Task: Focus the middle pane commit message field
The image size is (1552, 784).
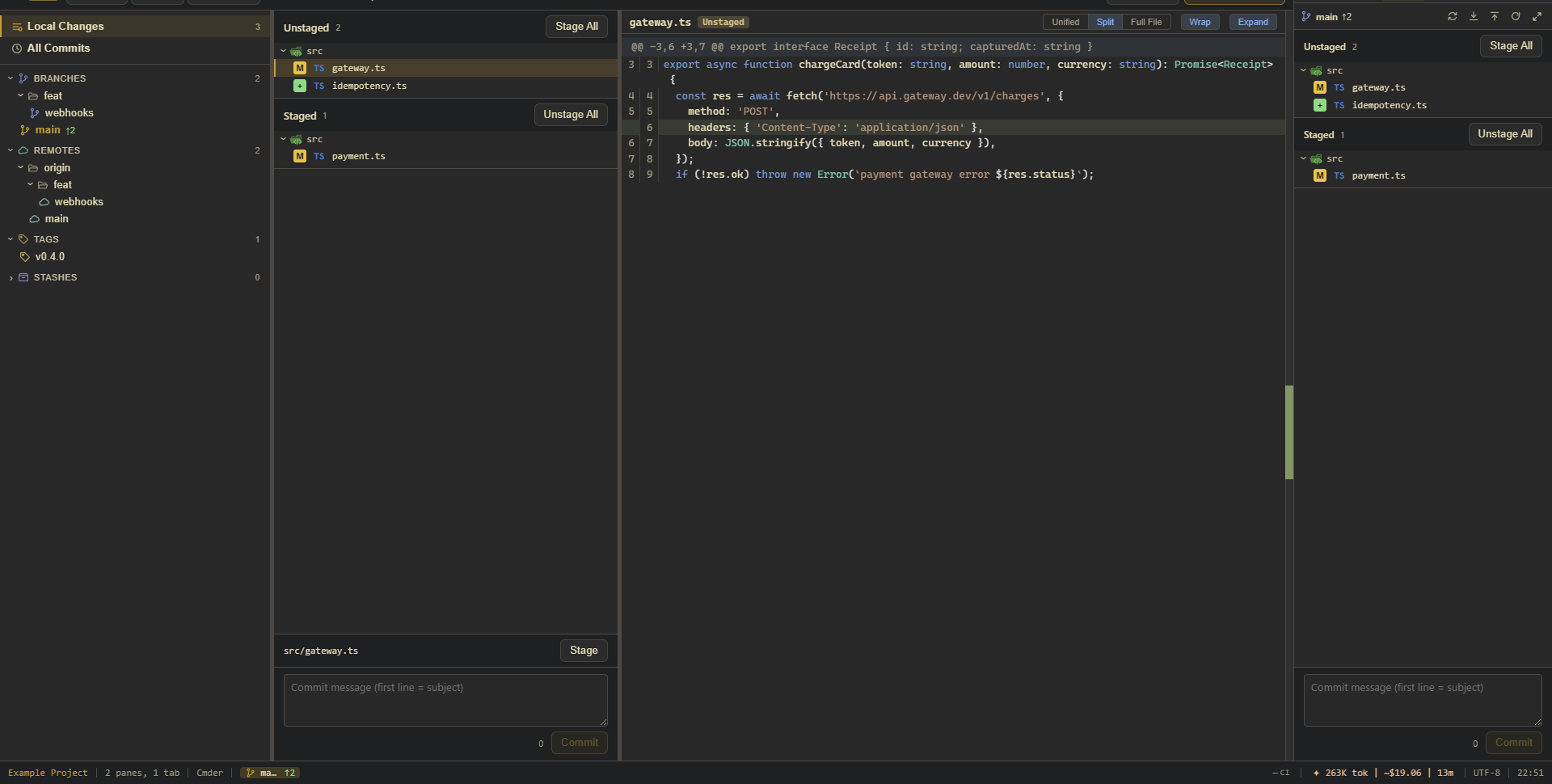Action: [x=445, y=700]
